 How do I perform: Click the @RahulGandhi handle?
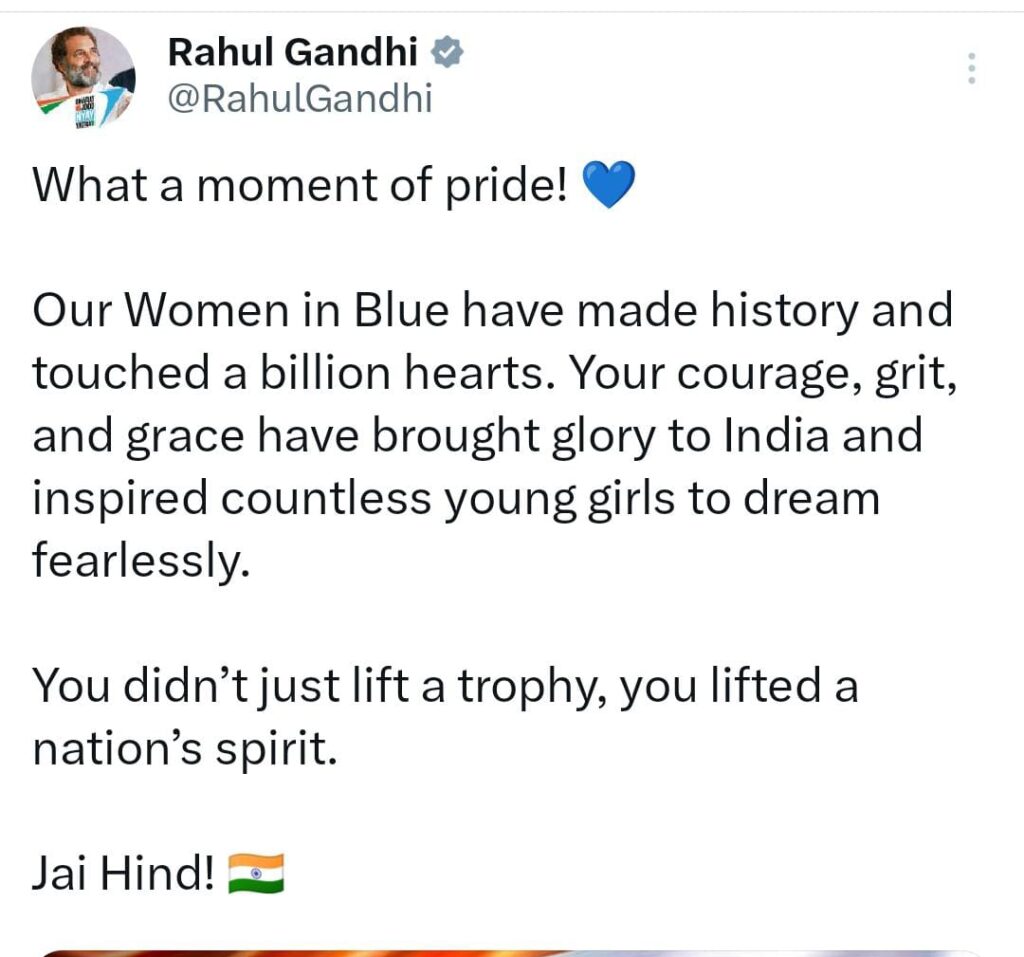coord(299,99)
